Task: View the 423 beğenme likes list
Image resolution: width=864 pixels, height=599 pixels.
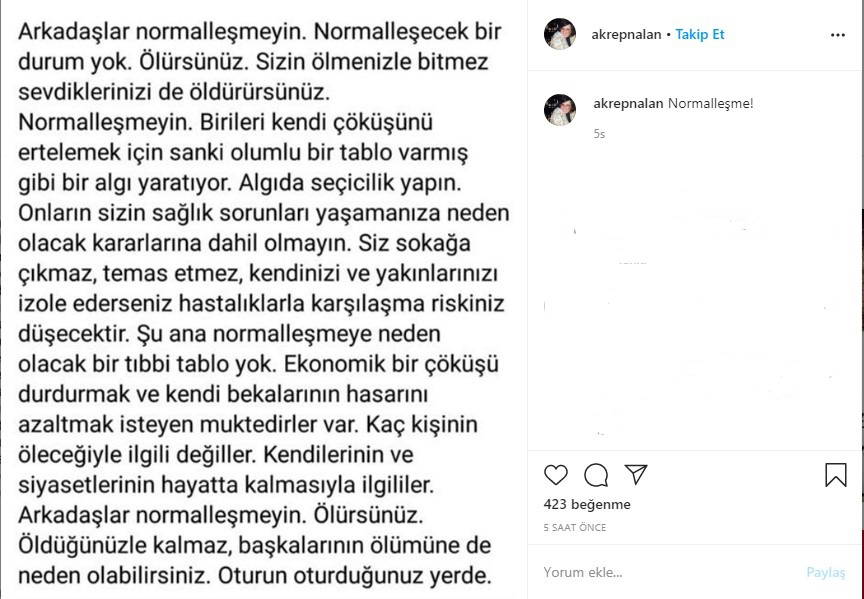Action: [587, 505]
